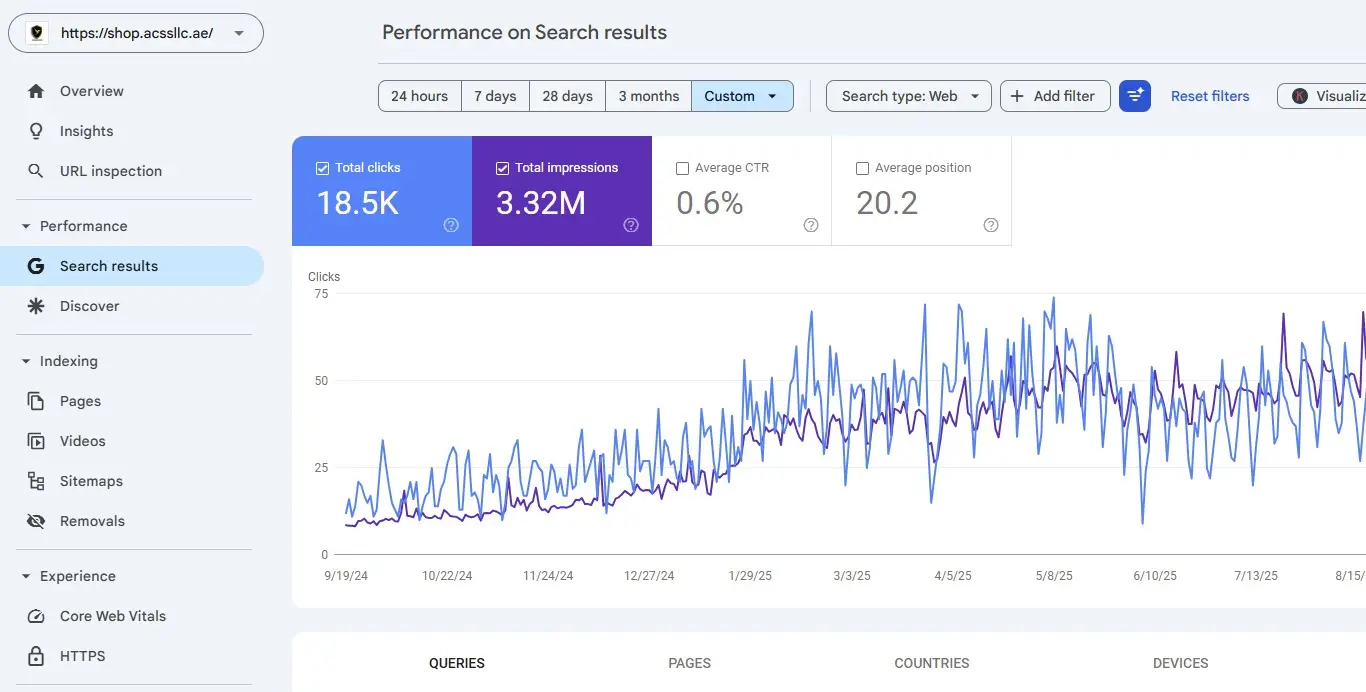Screen dimensions: 1366x692
Task: Open URL inspection via the magnifier icon
Action: tap(35, 170)
